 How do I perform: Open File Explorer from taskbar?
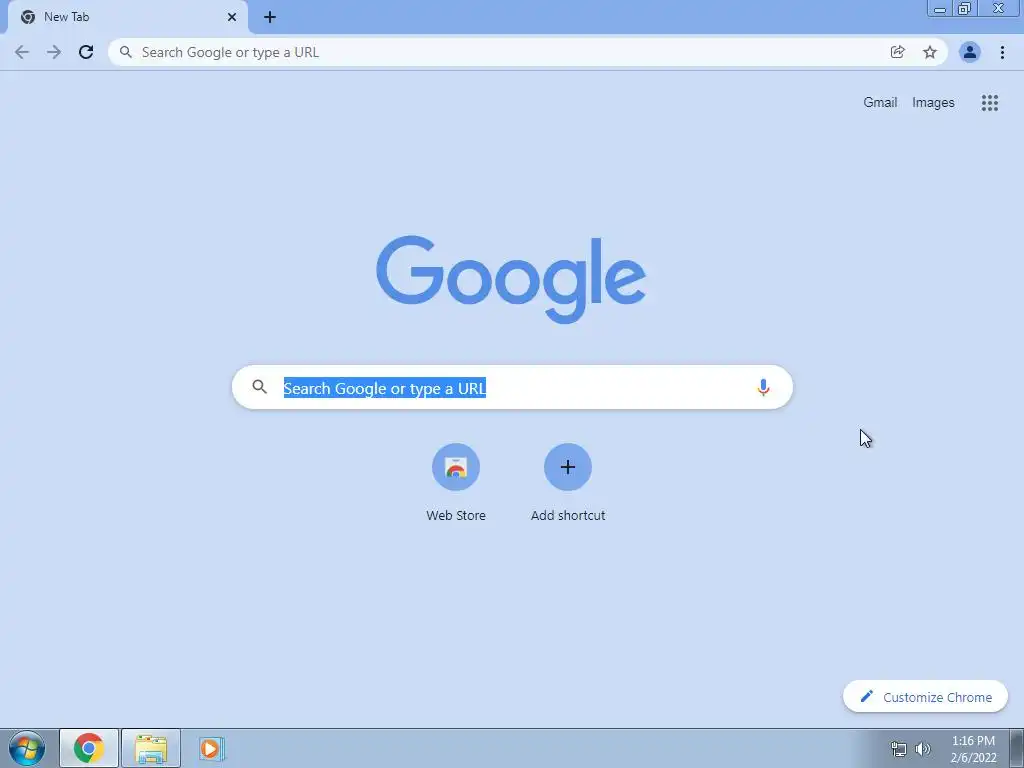coord(151,748)
